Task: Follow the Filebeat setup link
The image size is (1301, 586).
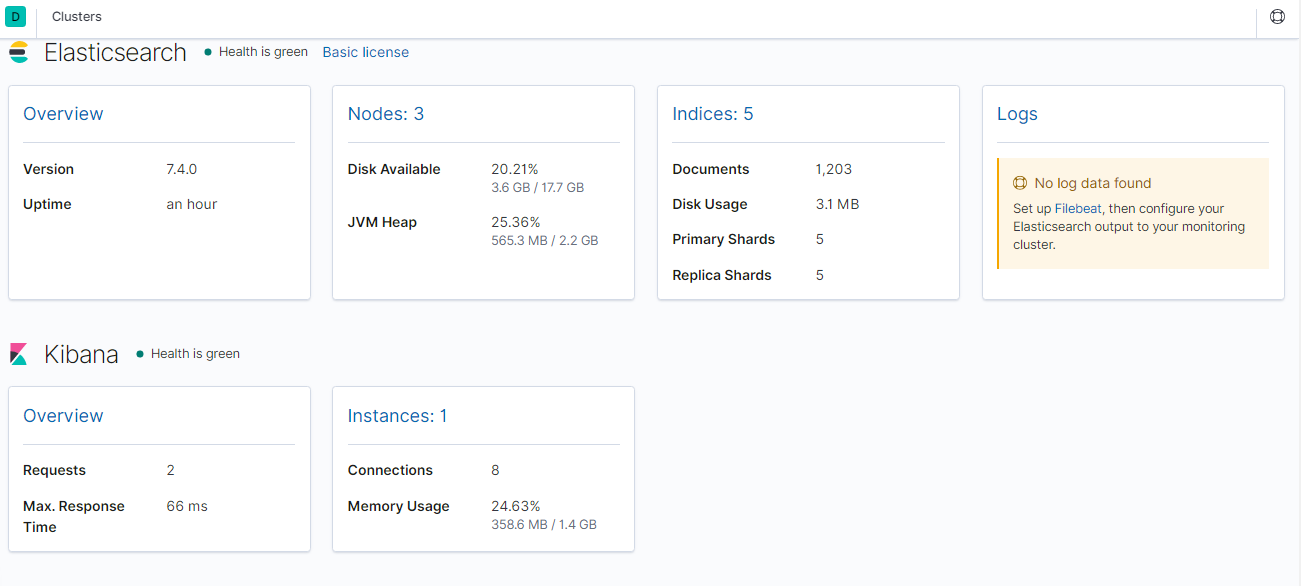Action: click(x=1078, y=209)
